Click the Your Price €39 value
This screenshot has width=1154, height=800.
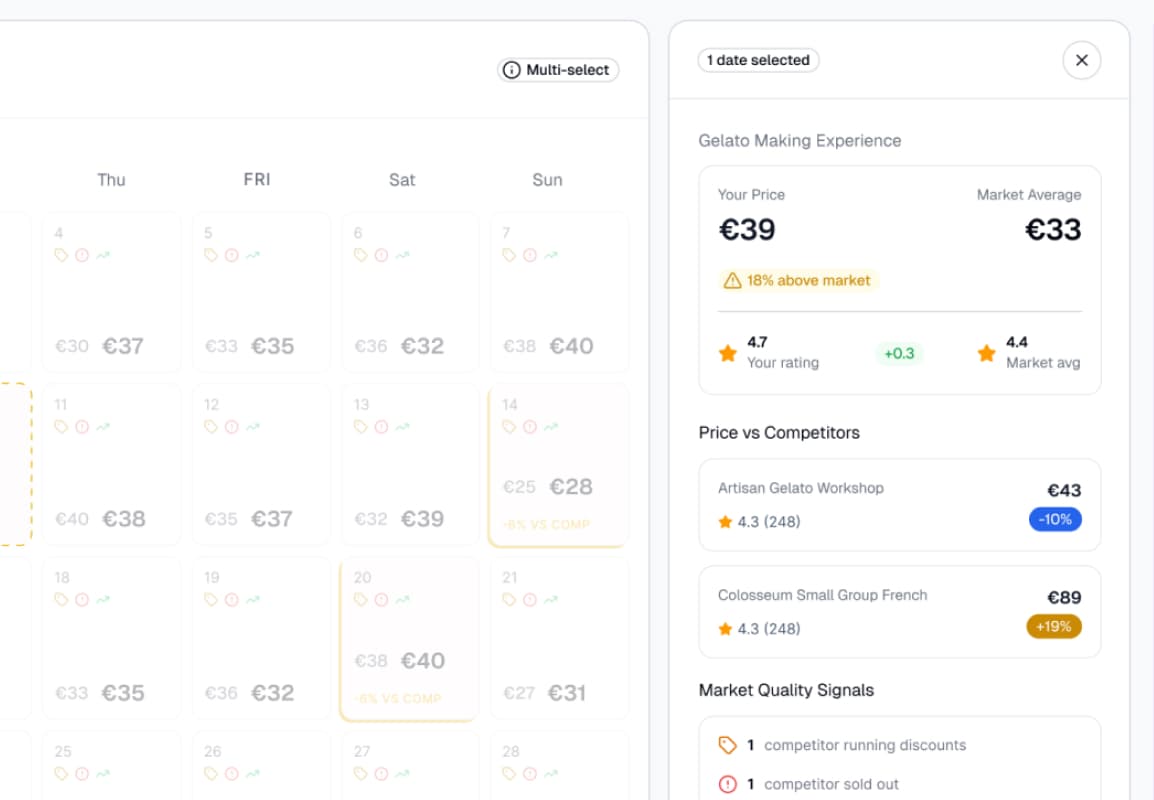pos(747,230)
